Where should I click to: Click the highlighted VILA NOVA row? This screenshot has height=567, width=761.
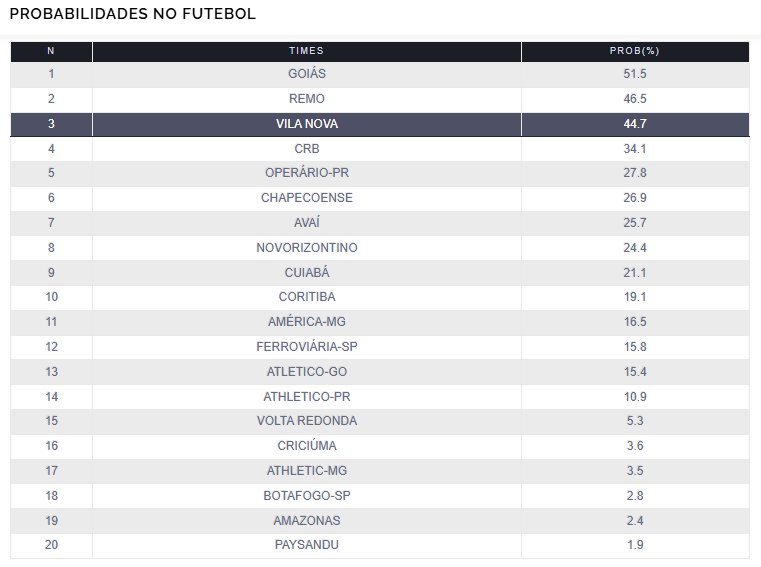click(x=380, y=124)
